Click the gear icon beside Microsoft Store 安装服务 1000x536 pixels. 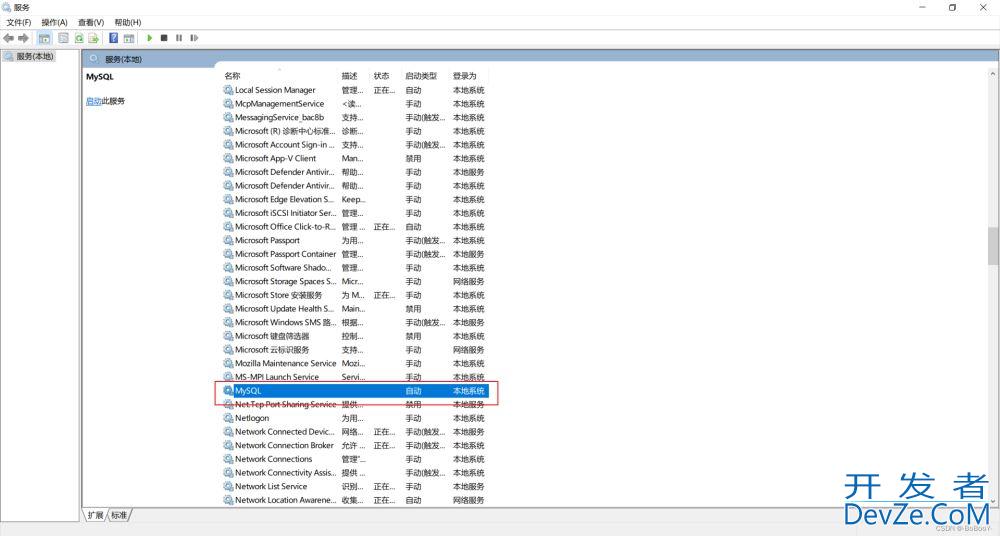pos(228,295)
